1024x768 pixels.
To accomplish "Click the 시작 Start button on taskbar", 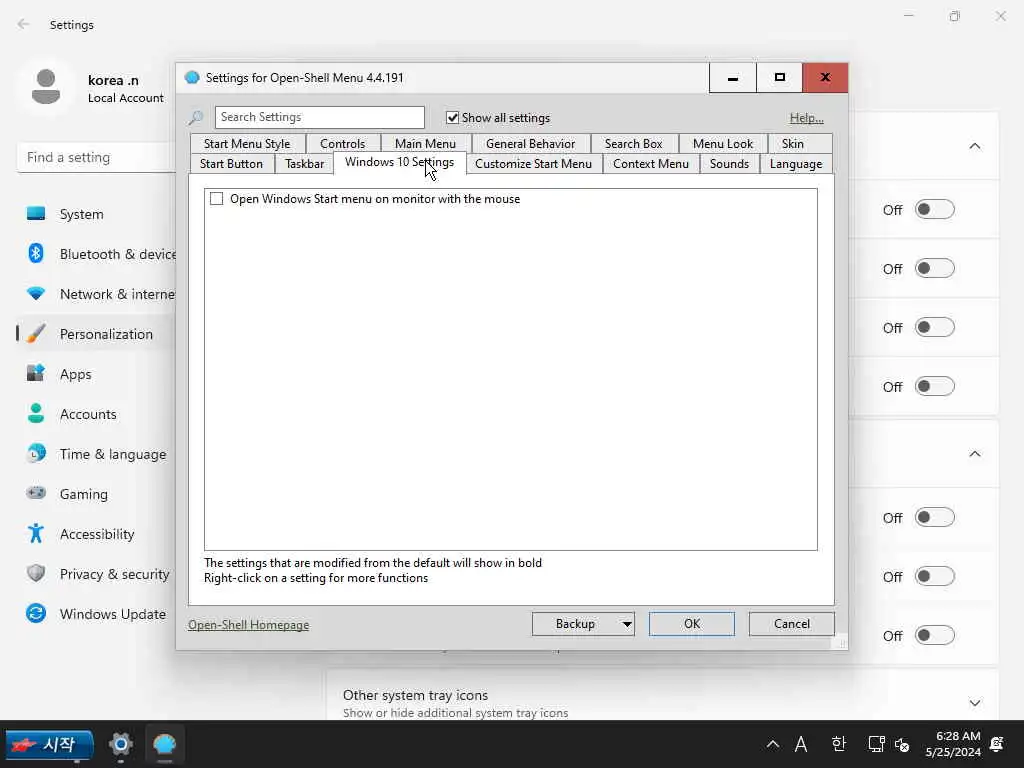I will [x=48, y=744].
